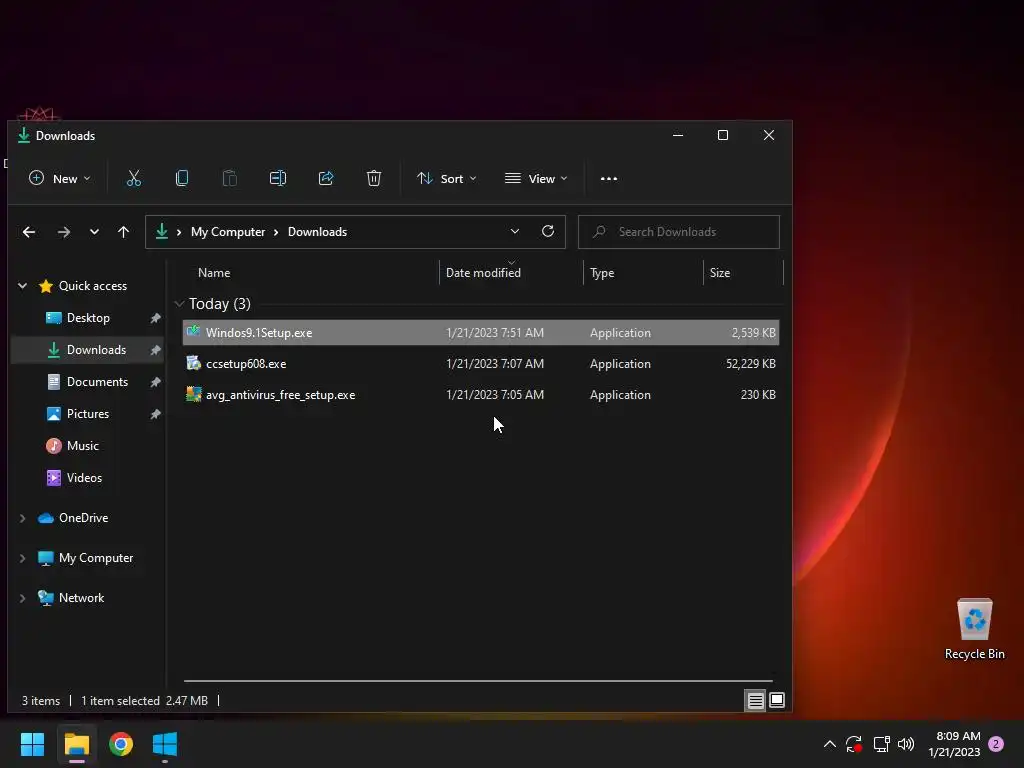Open Documents in the navigation pane
The height and width of the screenshot is (768, 1024).
(x=97, y=382)
